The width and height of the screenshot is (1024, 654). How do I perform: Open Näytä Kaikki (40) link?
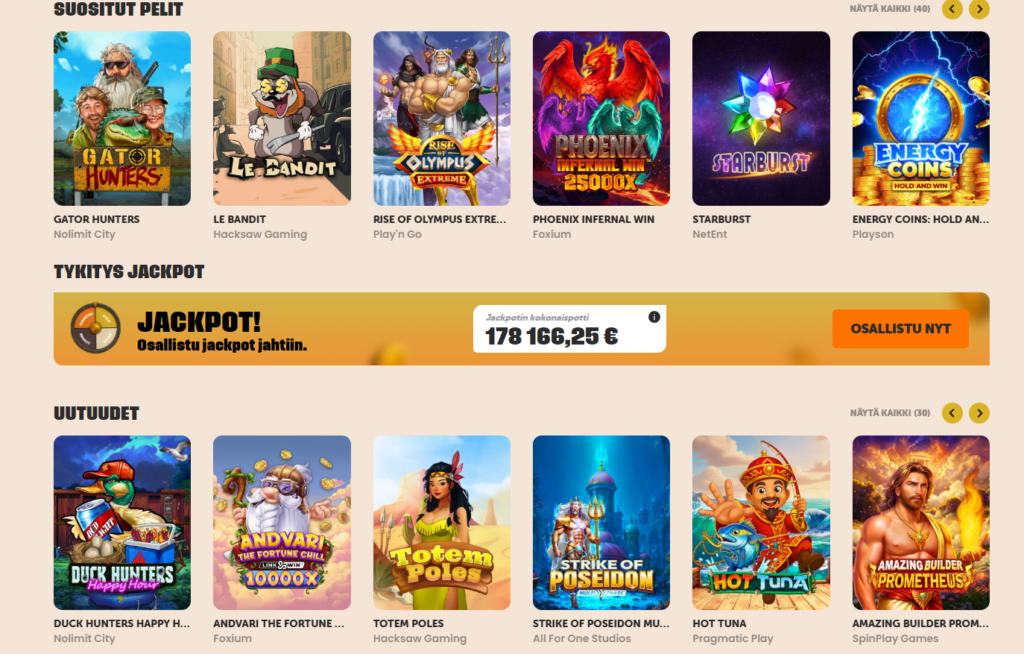889,9
